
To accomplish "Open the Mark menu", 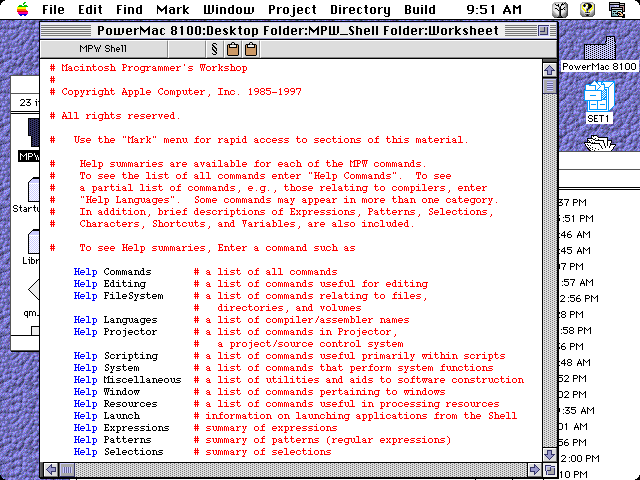I will 173,9.
